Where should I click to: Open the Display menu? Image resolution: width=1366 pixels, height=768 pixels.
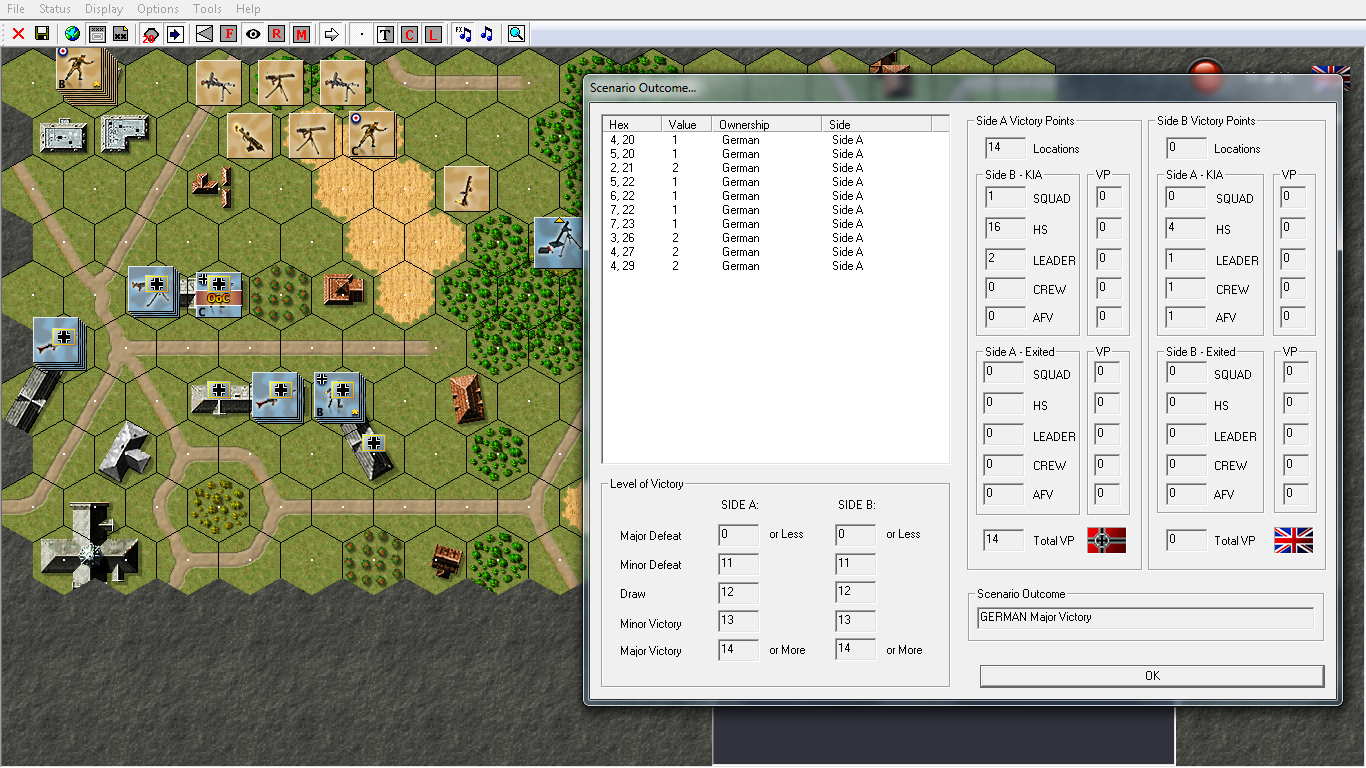point(104,9)
